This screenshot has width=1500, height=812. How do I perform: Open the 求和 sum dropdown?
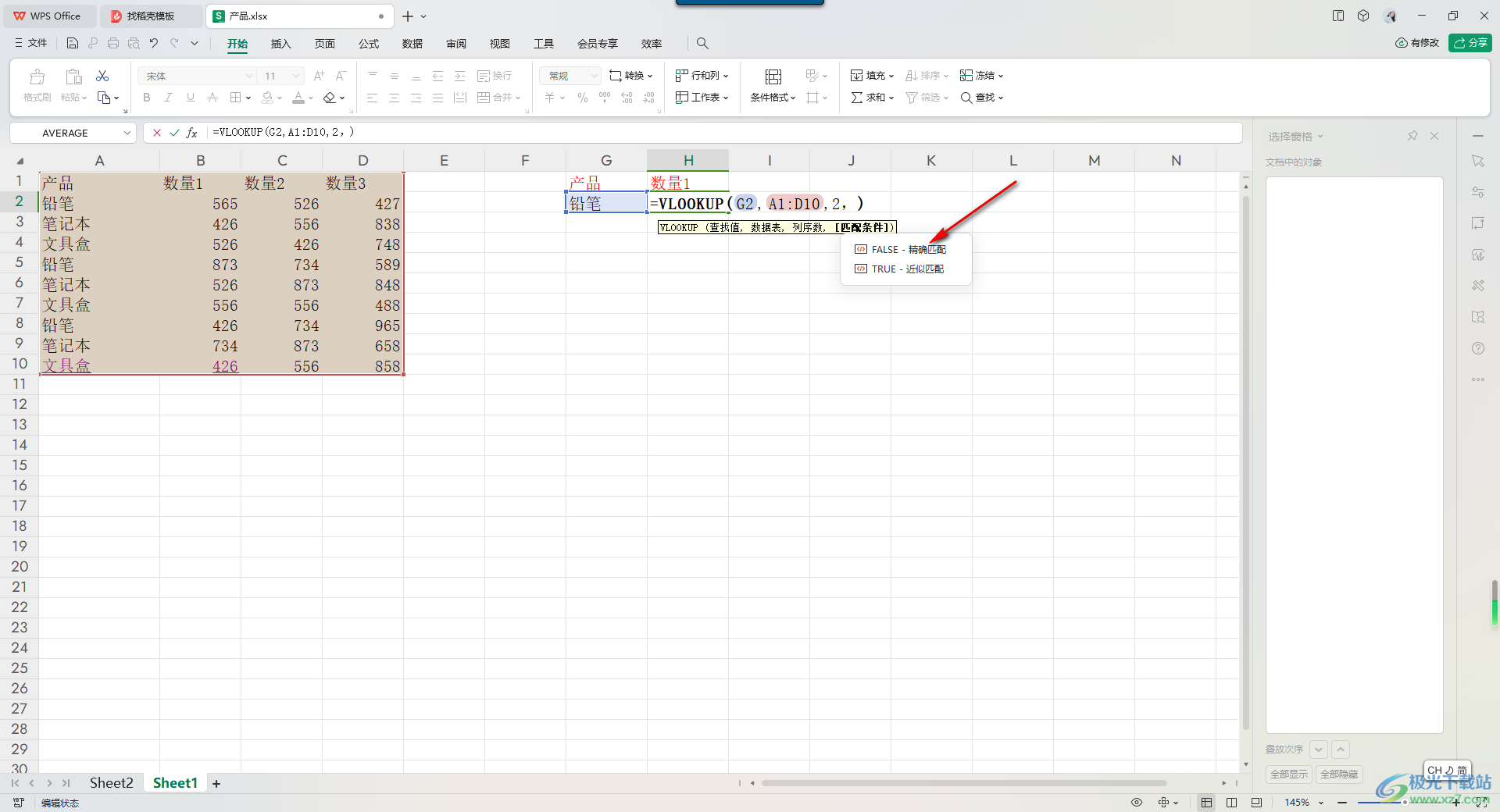pyautogui.click(x=873, y=98)
